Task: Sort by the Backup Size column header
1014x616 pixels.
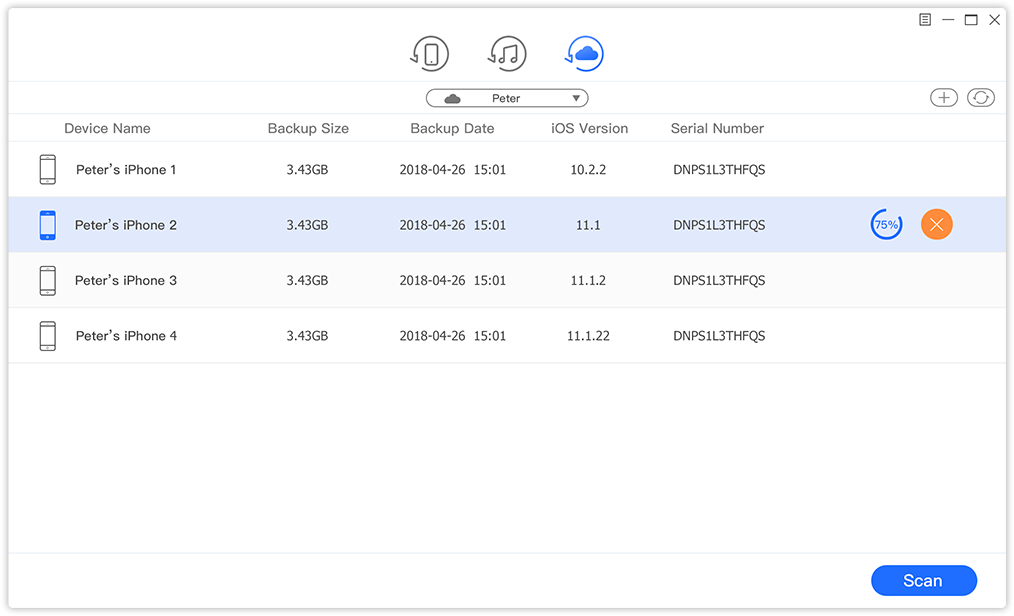Action: (308, 129)
